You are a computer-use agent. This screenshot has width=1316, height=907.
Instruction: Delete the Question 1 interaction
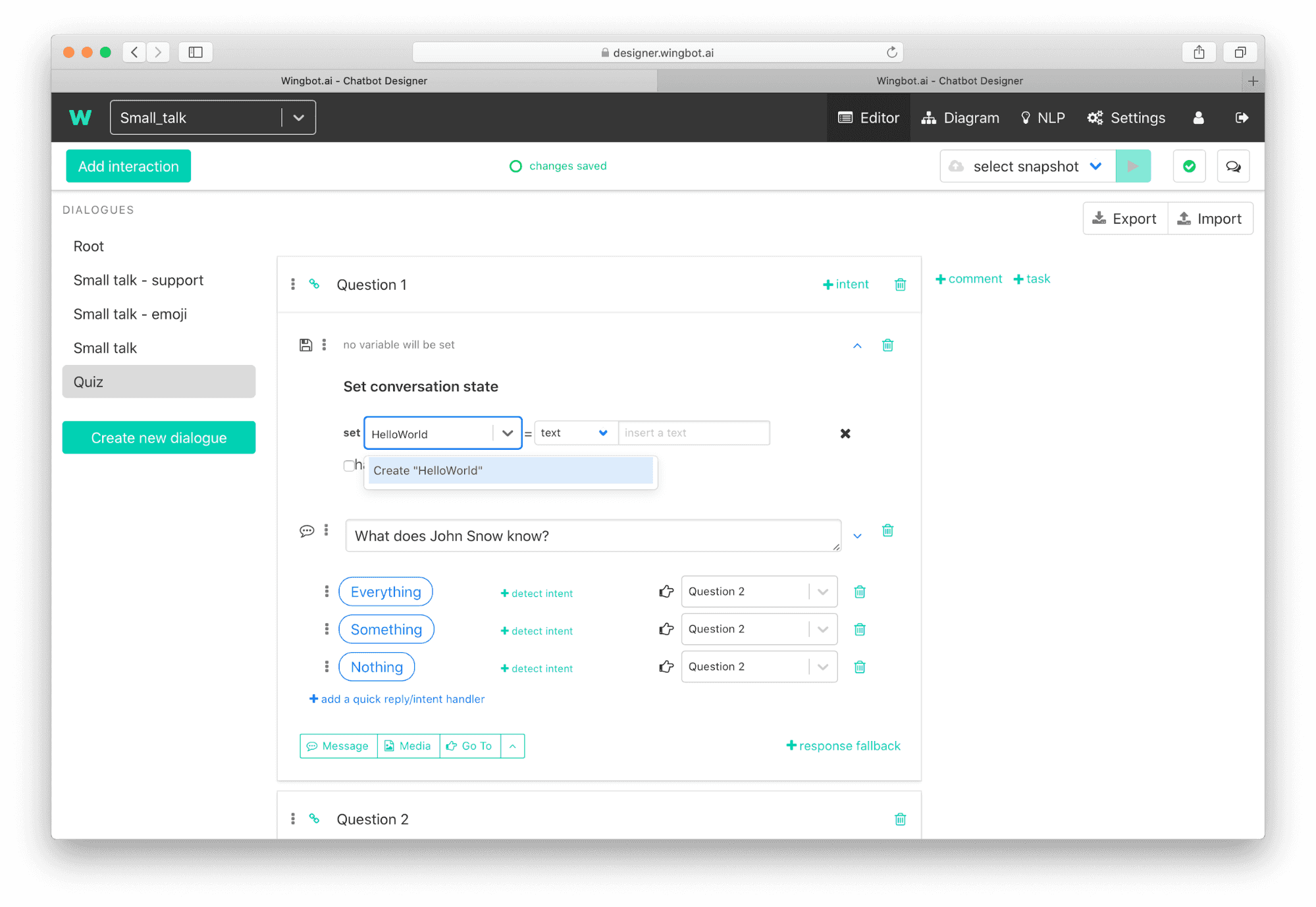tap(900, 285)
